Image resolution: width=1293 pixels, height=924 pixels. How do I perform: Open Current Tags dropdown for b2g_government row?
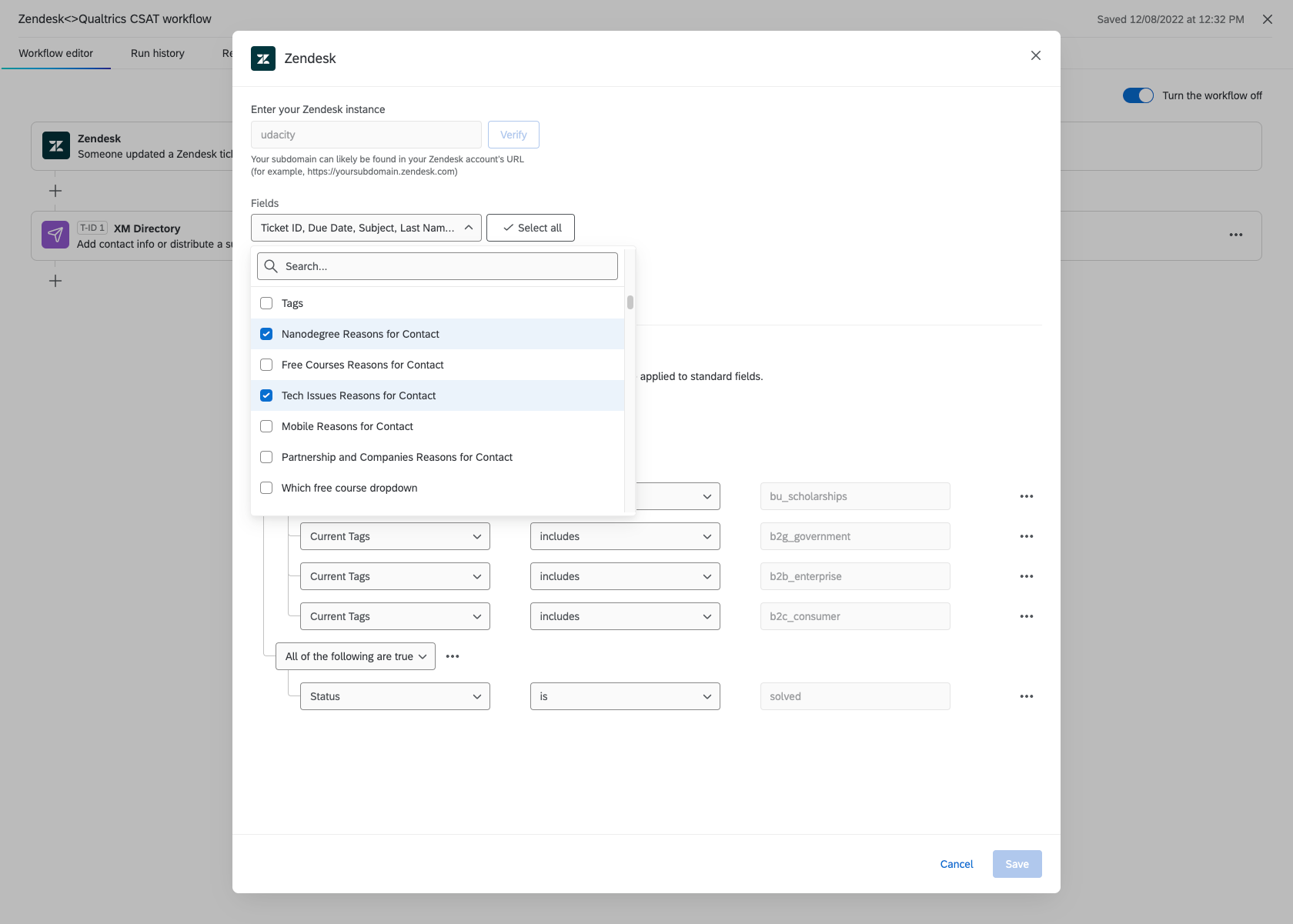395,536
